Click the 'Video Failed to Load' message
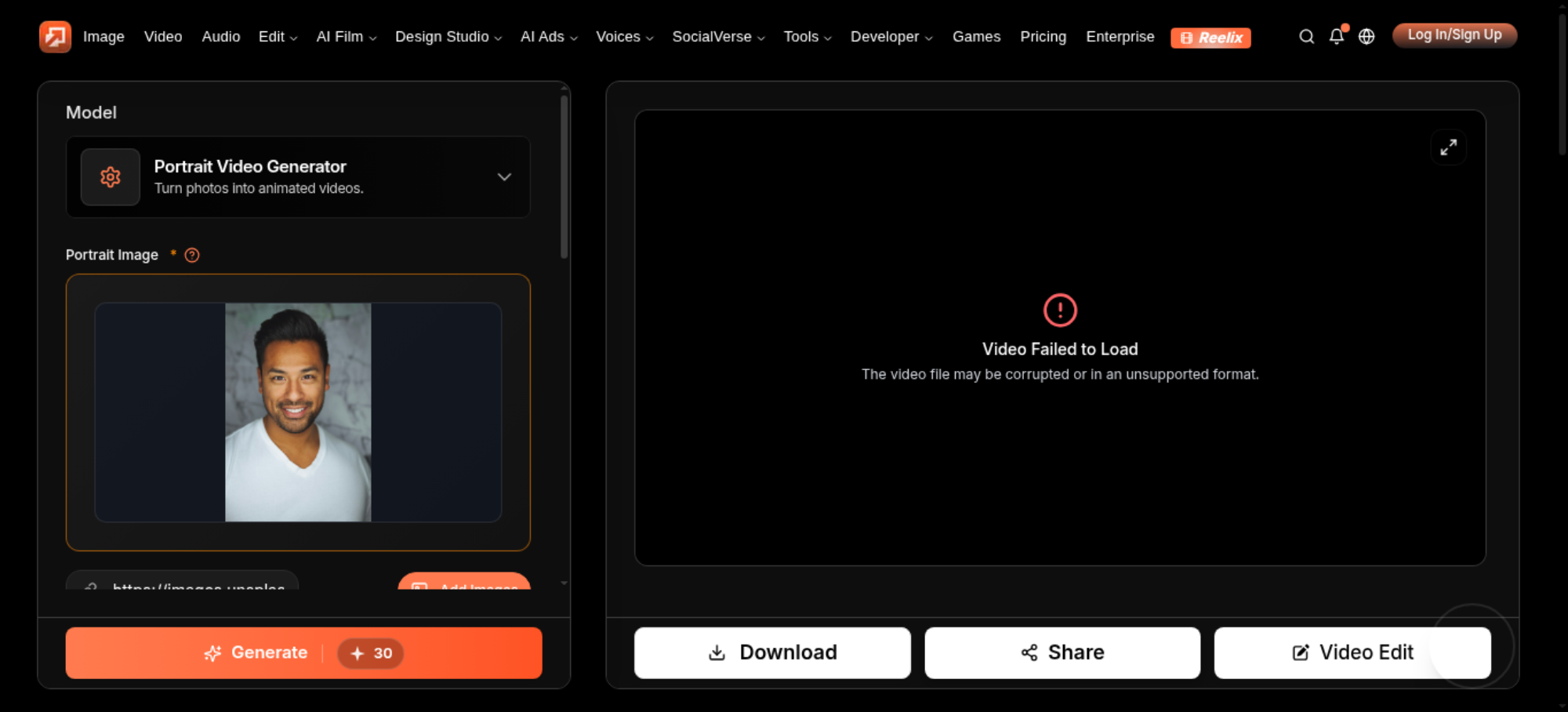The height and width of the screenshot is (712, 1568). [x=1060, y=350]
